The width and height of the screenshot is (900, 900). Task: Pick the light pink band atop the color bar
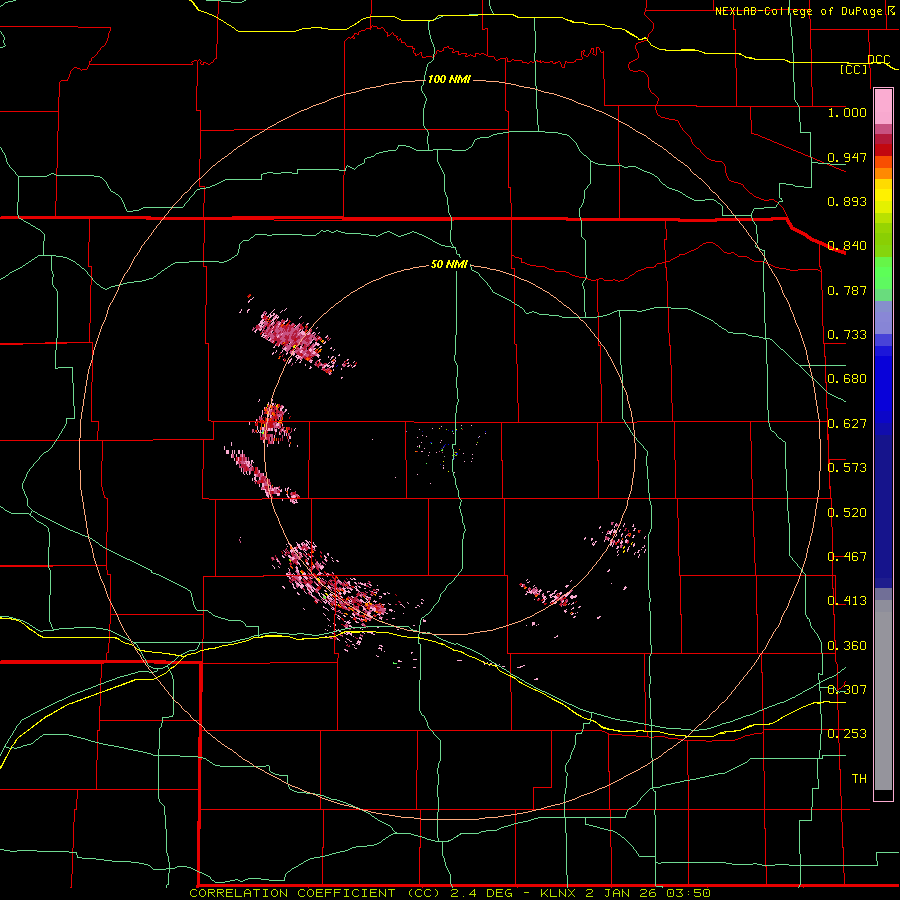883,107
